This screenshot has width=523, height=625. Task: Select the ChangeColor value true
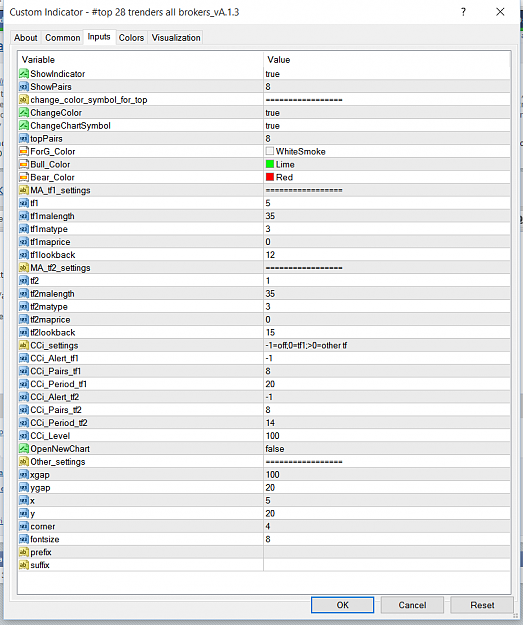click(x=273, y=113)
